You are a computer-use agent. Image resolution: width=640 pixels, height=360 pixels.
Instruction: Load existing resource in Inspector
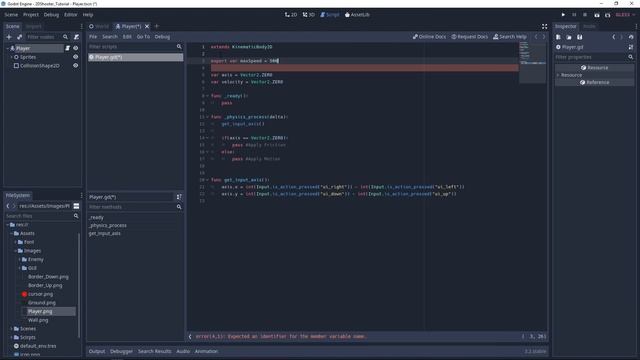point(569,37)
